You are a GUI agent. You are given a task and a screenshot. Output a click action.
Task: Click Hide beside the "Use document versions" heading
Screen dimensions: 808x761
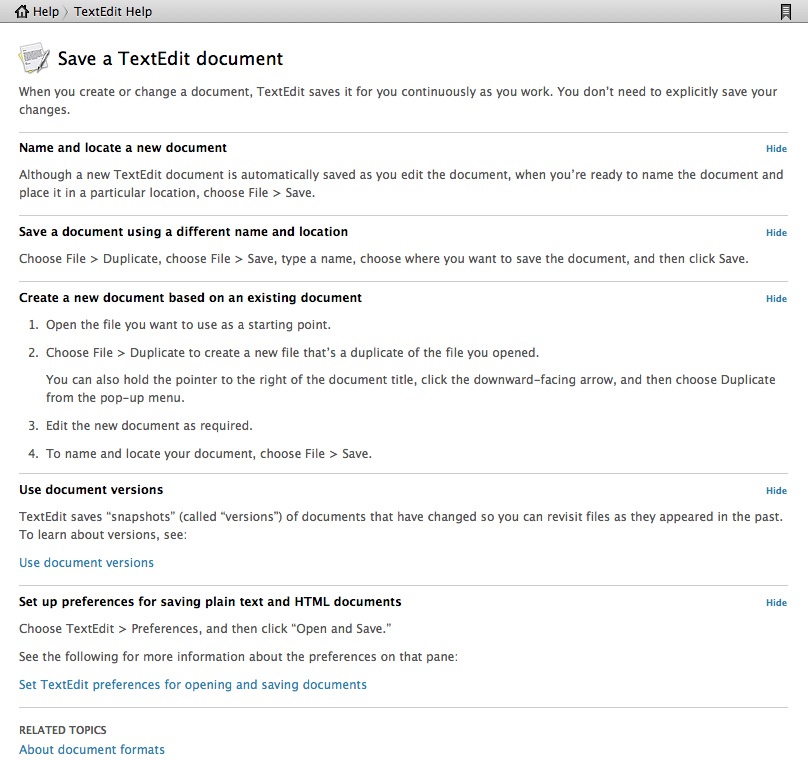[776, 491]
